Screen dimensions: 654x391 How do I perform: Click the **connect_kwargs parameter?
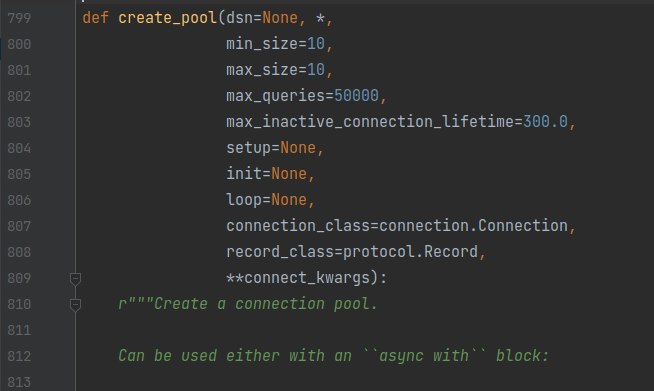298,278
